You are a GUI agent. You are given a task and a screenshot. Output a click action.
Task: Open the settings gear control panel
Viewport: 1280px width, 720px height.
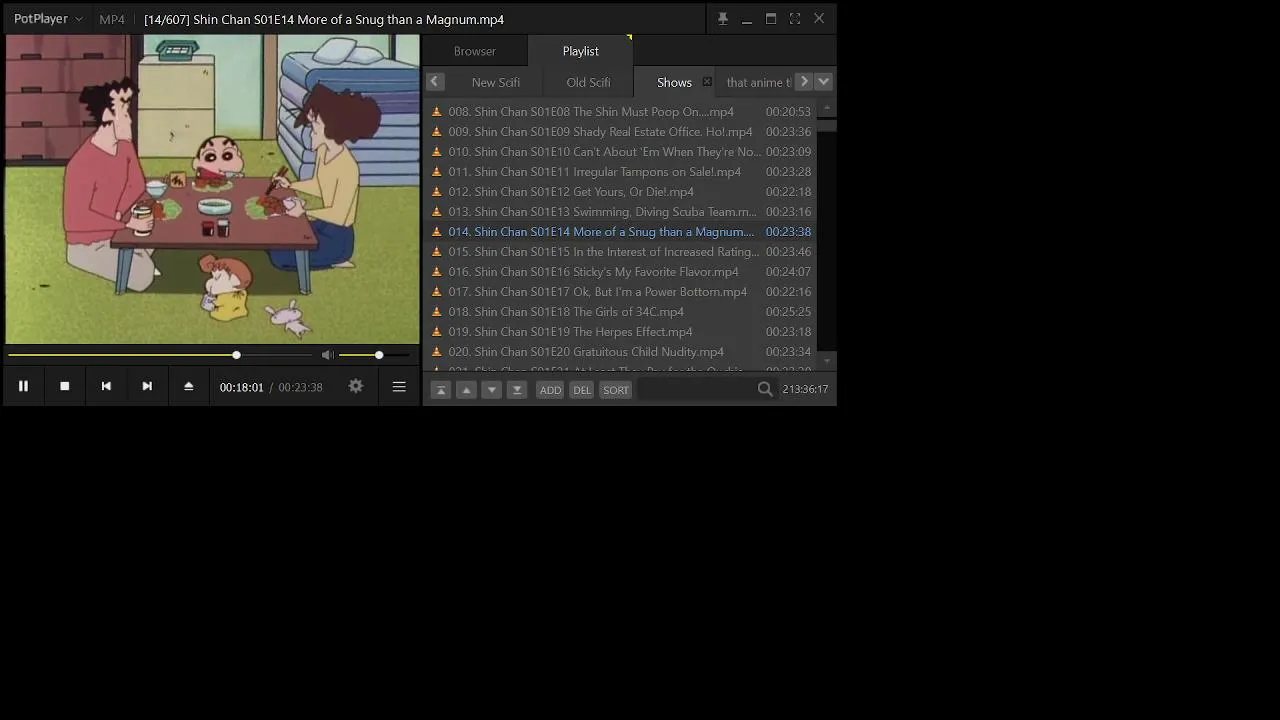click(x=355, y=386)
